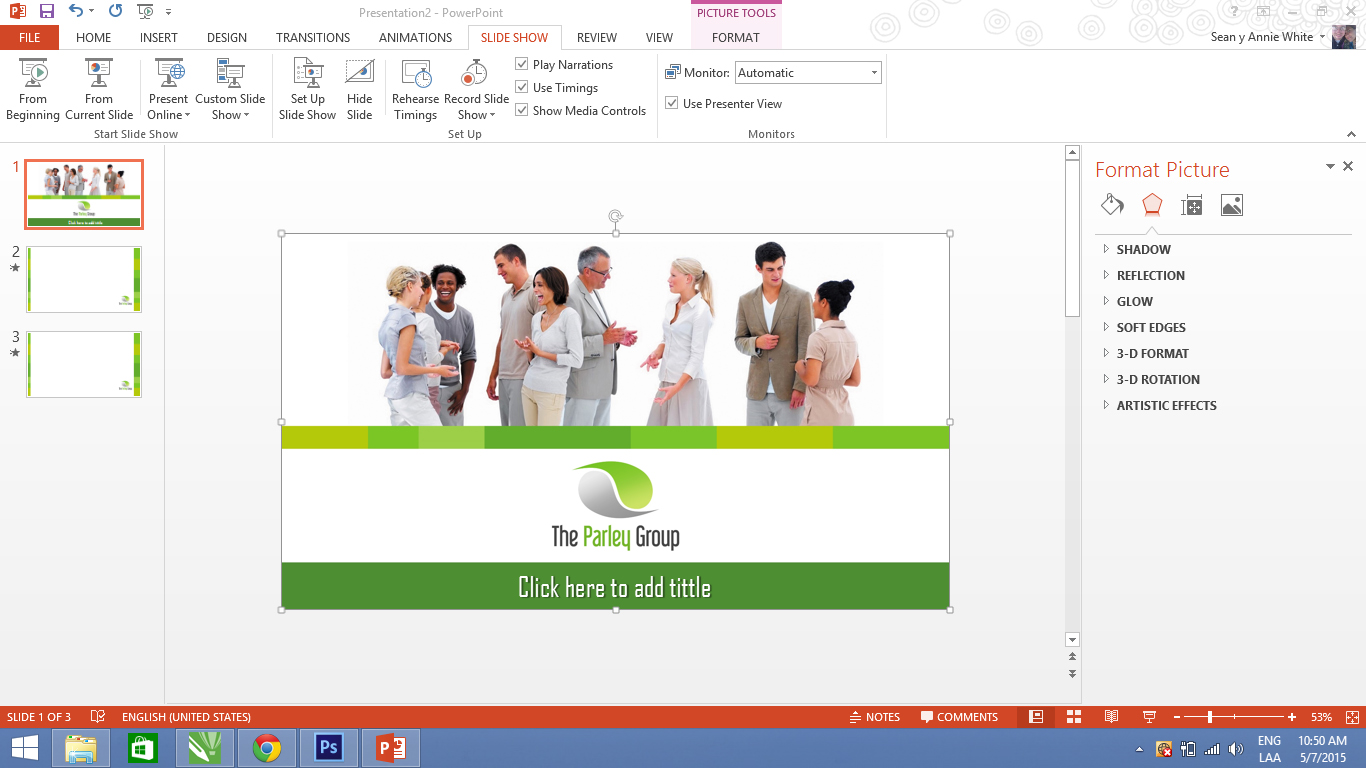The height and width of the screenshot is (768, 1366).
Task: Disable Use Presenter View checkbox
Action: click(x=672, y=103)
